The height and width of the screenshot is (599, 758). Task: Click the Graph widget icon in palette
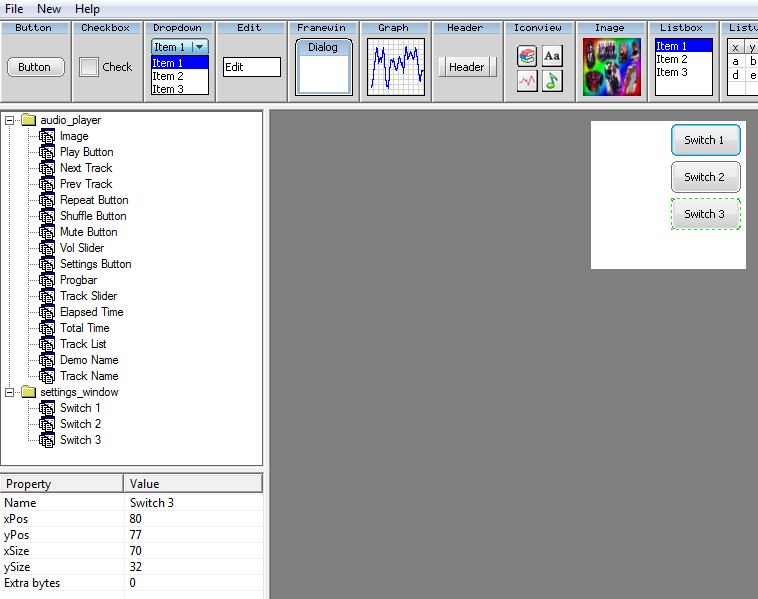point(395,67)
